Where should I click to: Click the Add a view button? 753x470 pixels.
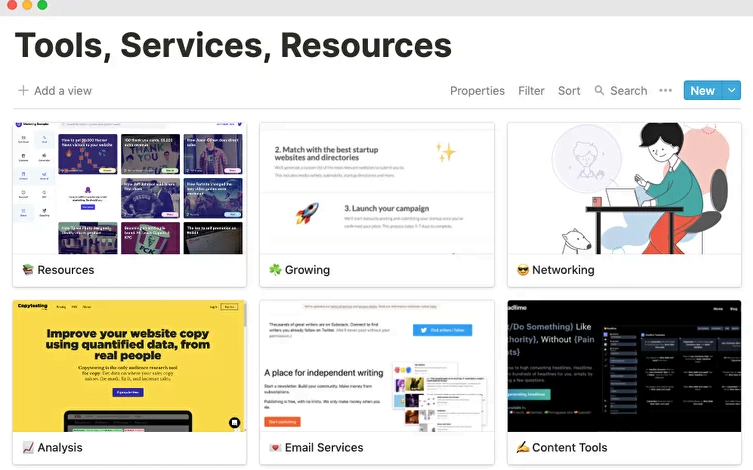(55, 90)
